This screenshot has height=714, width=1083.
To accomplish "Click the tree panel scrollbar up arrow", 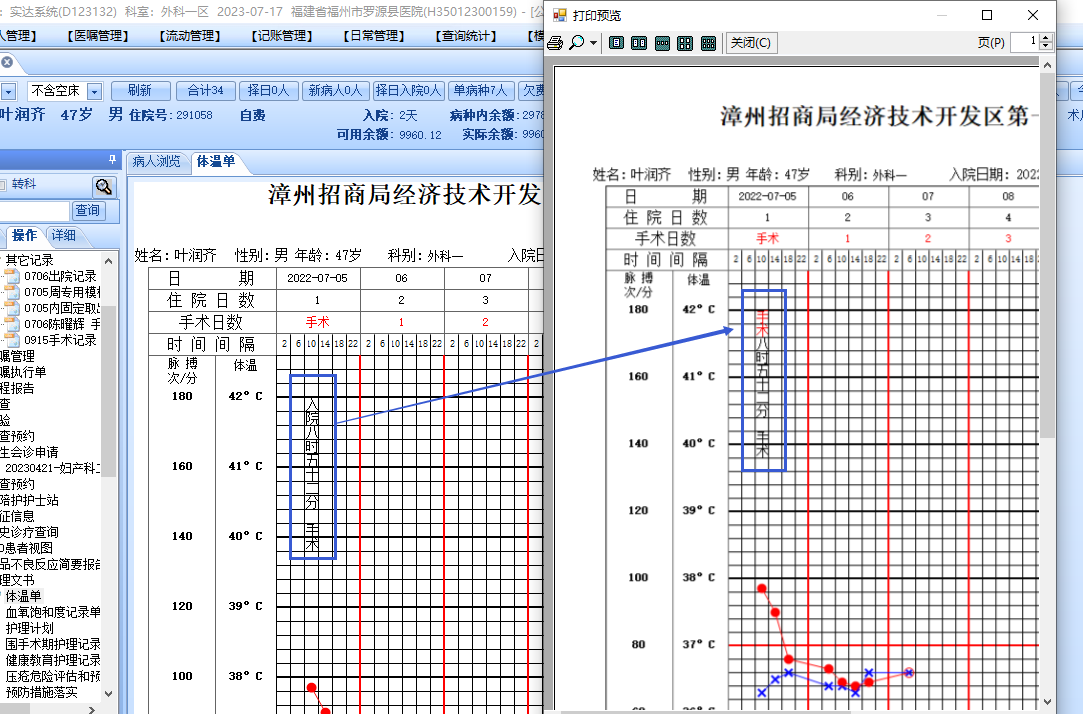I will click(x=108, y=261).
